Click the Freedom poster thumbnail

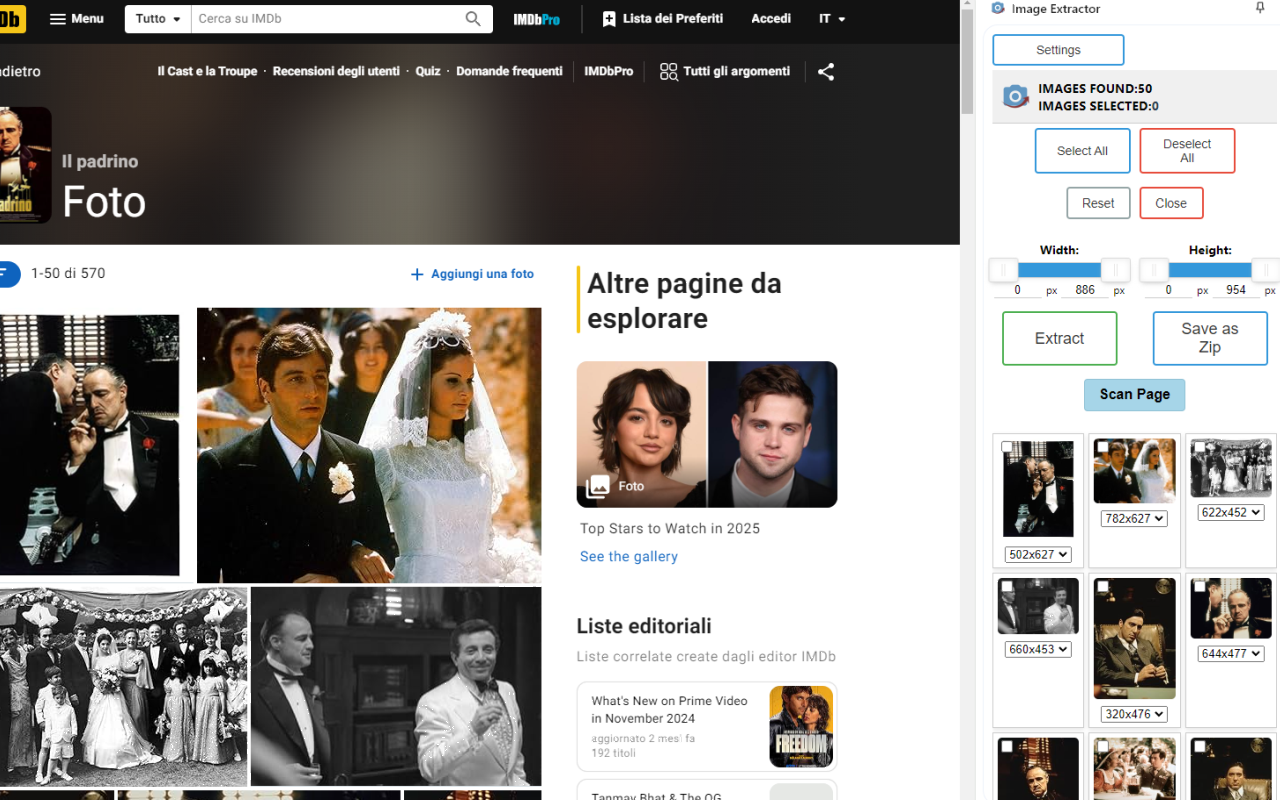[x=801, y=727]
